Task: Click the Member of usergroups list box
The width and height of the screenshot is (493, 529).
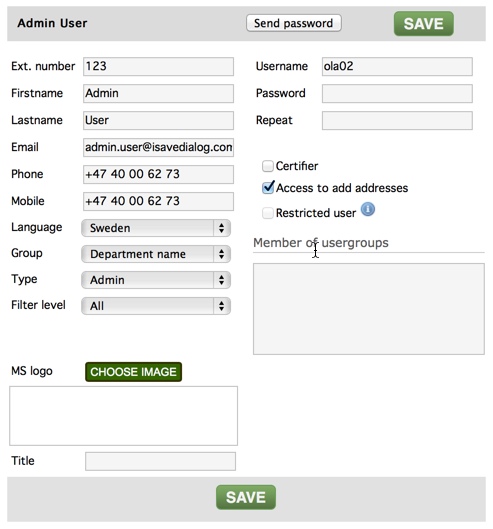Action: 369,309
